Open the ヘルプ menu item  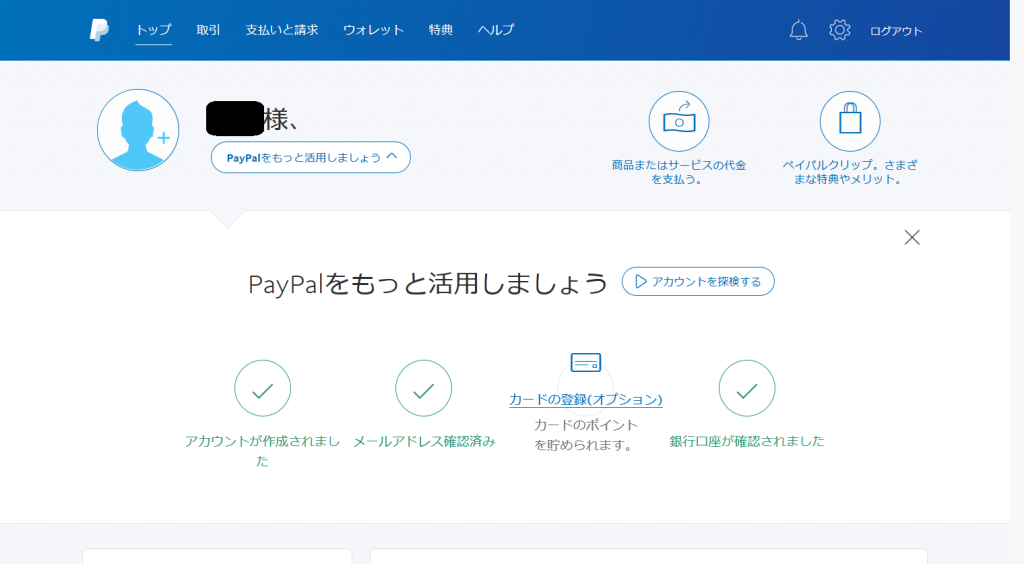(496, 30)
